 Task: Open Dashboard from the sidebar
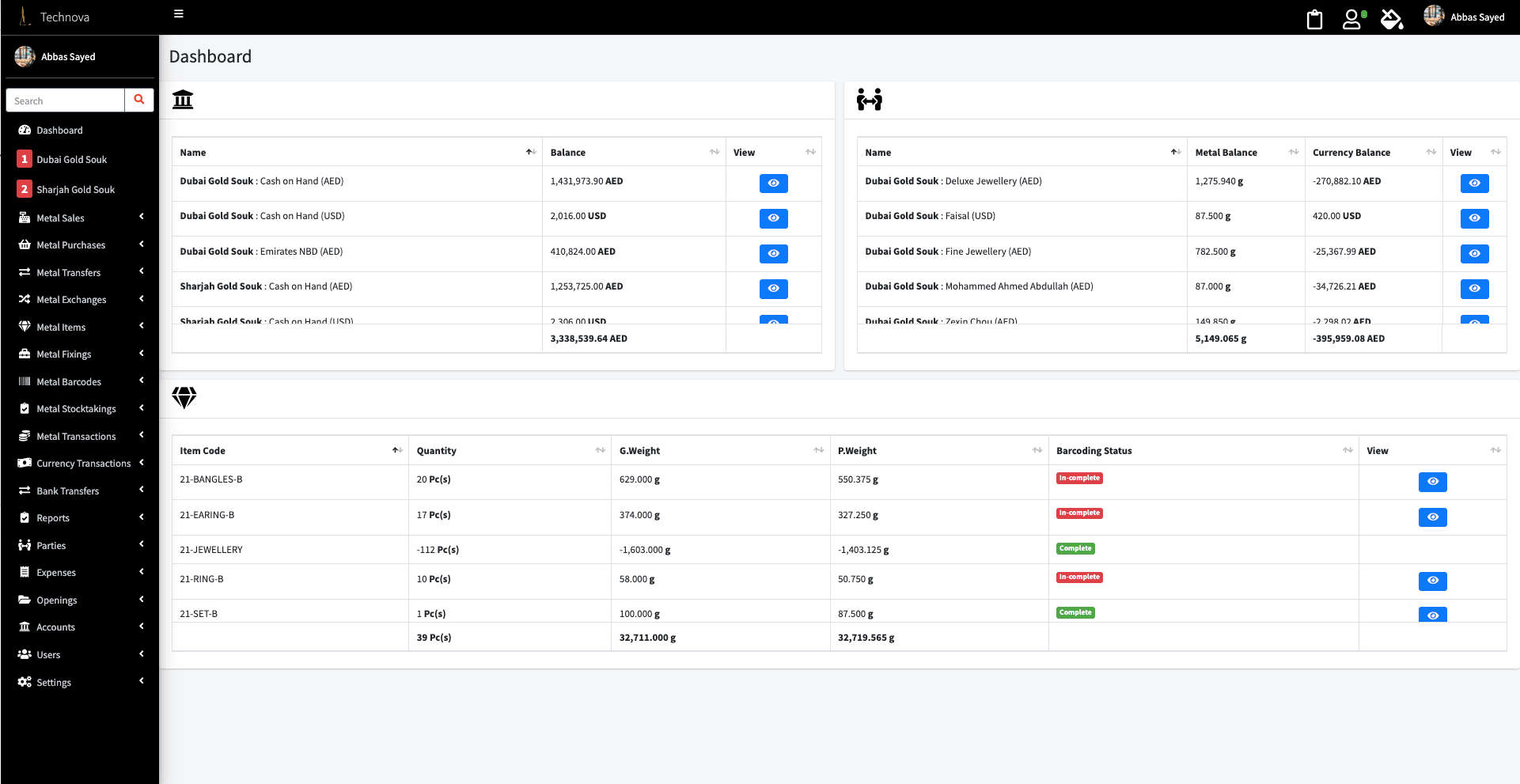[59, 131]
